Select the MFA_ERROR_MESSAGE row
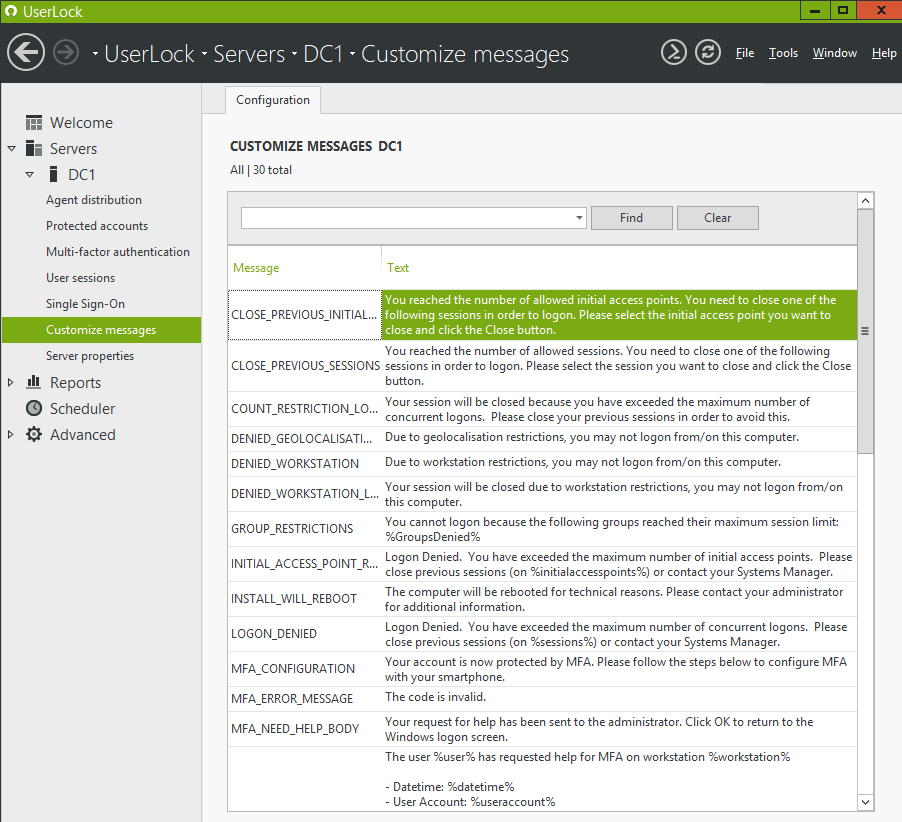 [x=542, y=698]
